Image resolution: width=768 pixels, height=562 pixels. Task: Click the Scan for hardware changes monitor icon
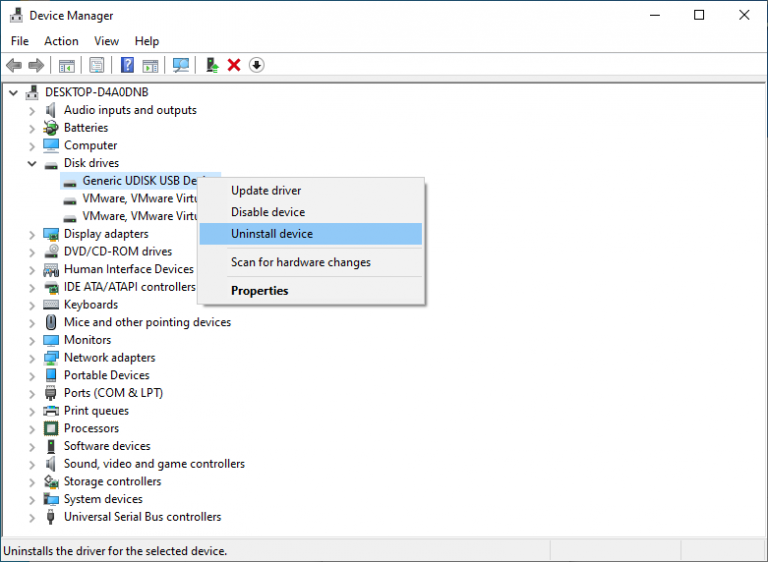point(181,65)
